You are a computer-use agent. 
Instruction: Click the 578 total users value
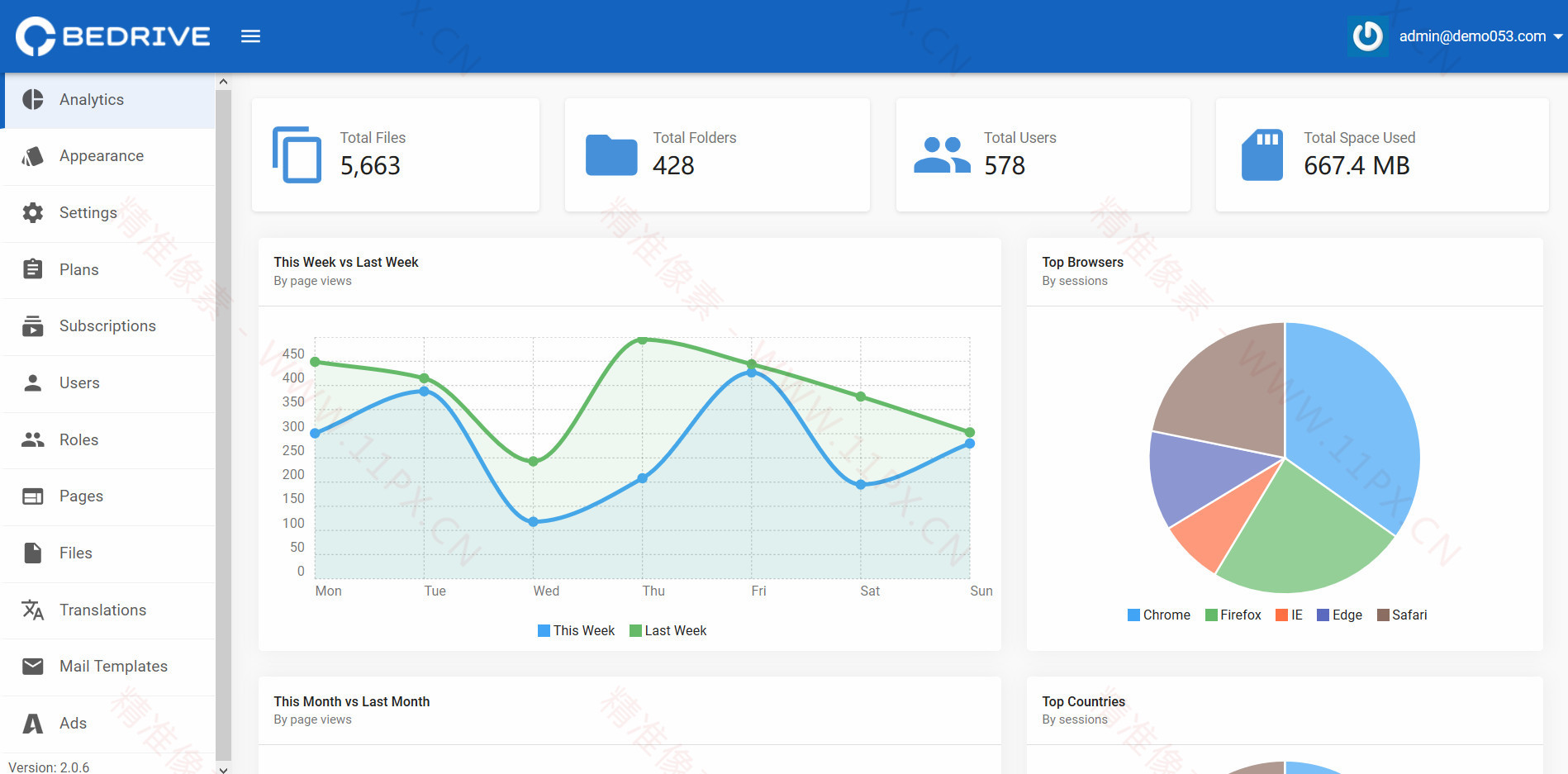click(x=1005, y=166)
